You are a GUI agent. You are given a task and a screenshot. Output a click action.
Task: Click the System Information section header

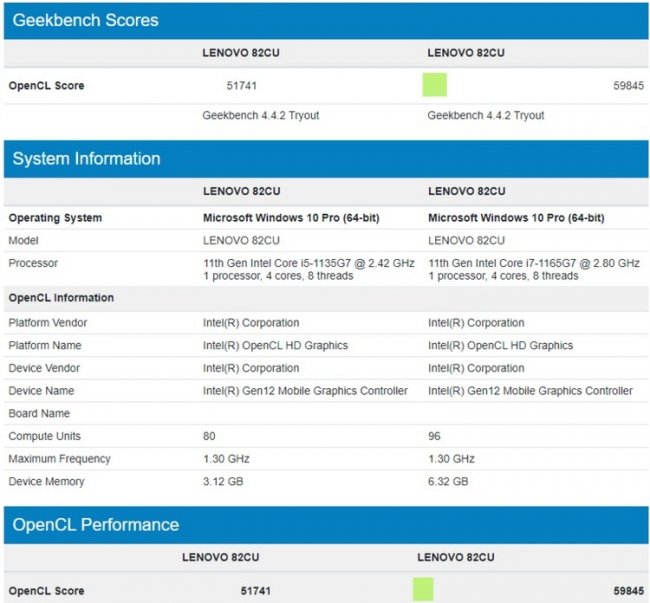pos(86,159)
